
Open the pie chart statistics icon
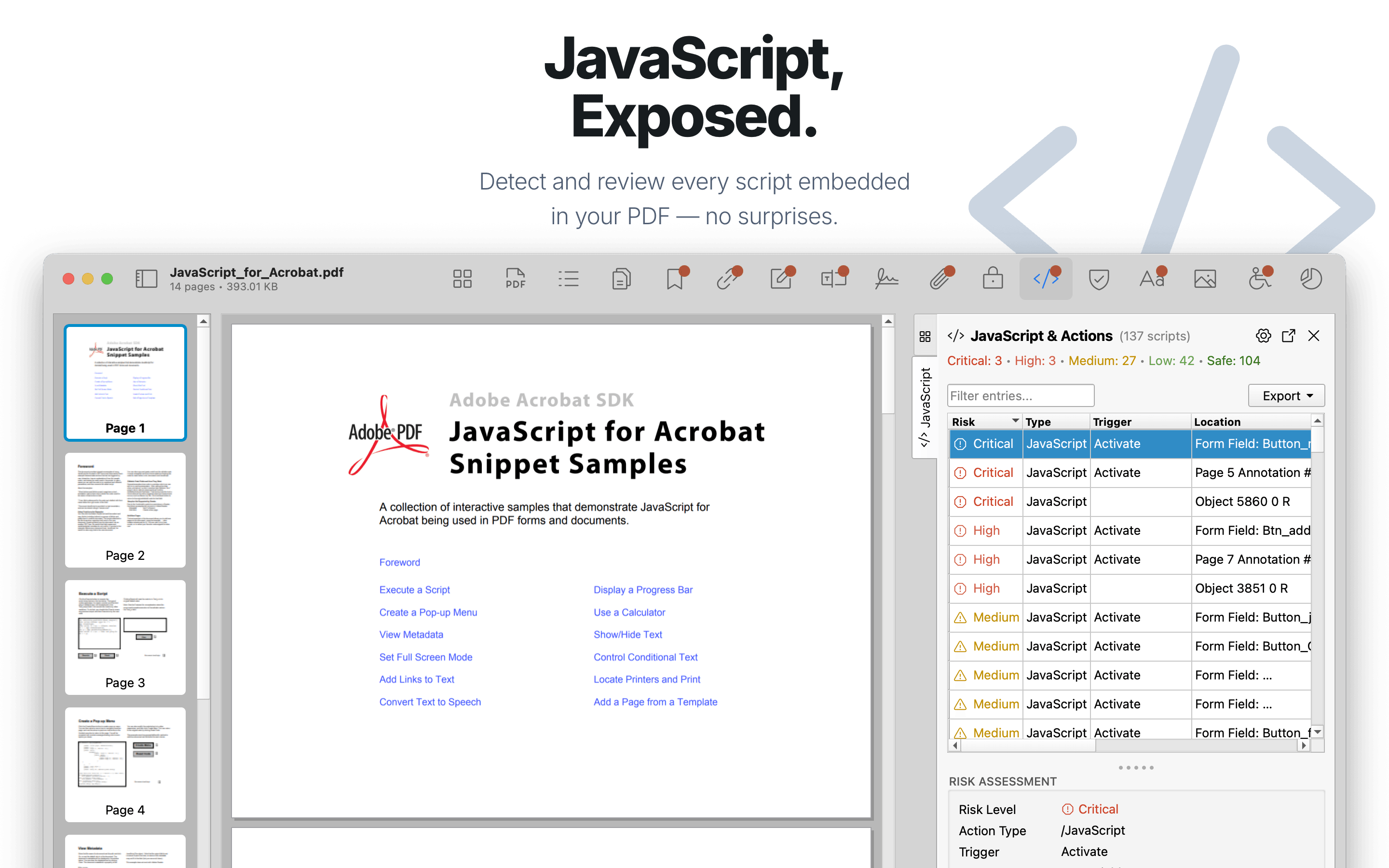(1311, 279)
